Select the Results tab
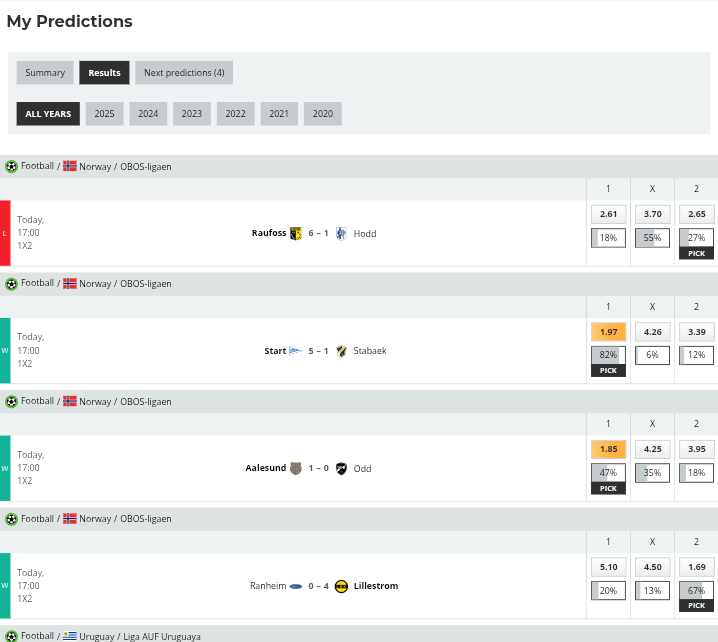The image size is (718, 642). [x=104, y=73]
